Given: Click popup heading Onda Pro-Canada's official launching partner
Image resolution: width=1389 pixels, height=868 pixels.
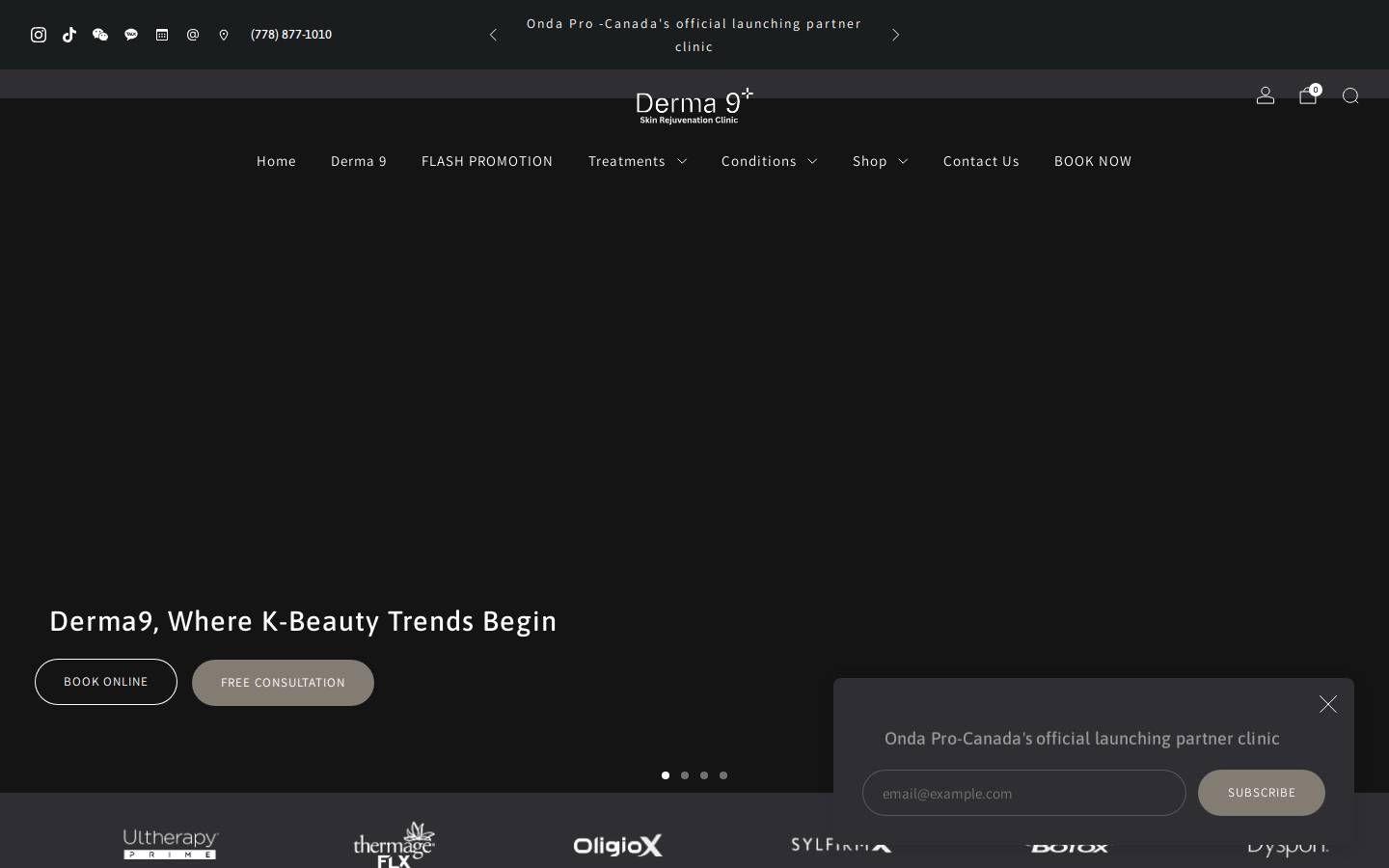Looking at the screenshot, I should coord(1082,739).
